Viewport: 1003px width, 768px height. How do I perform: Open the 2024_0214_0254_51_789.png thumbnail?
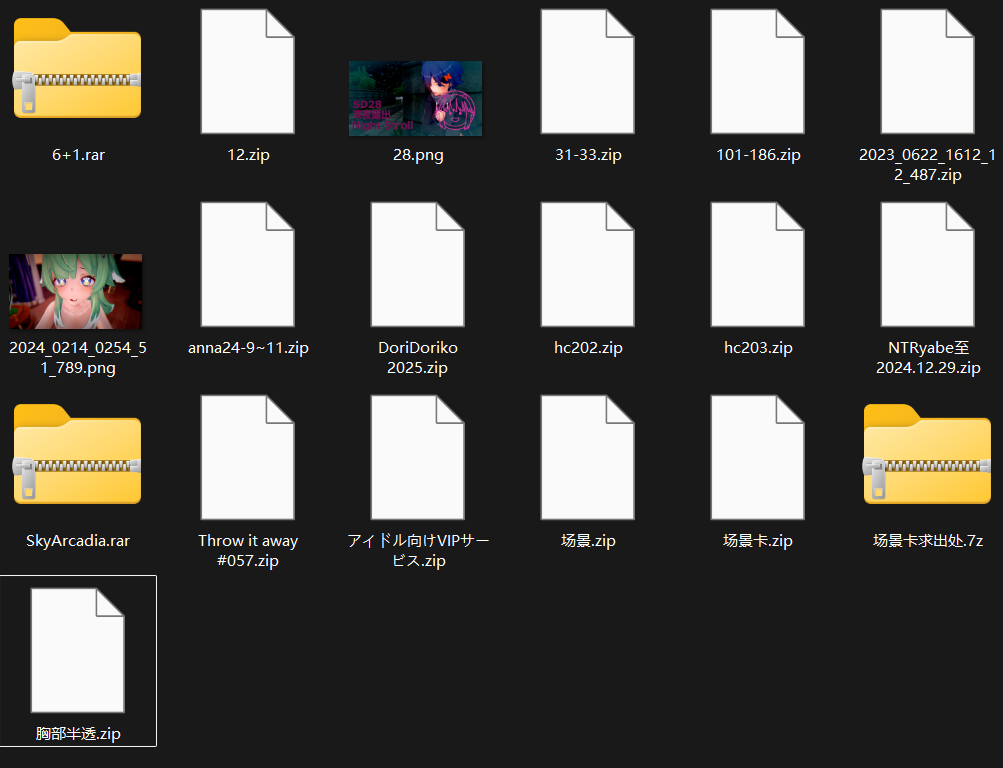pos(76,291)
